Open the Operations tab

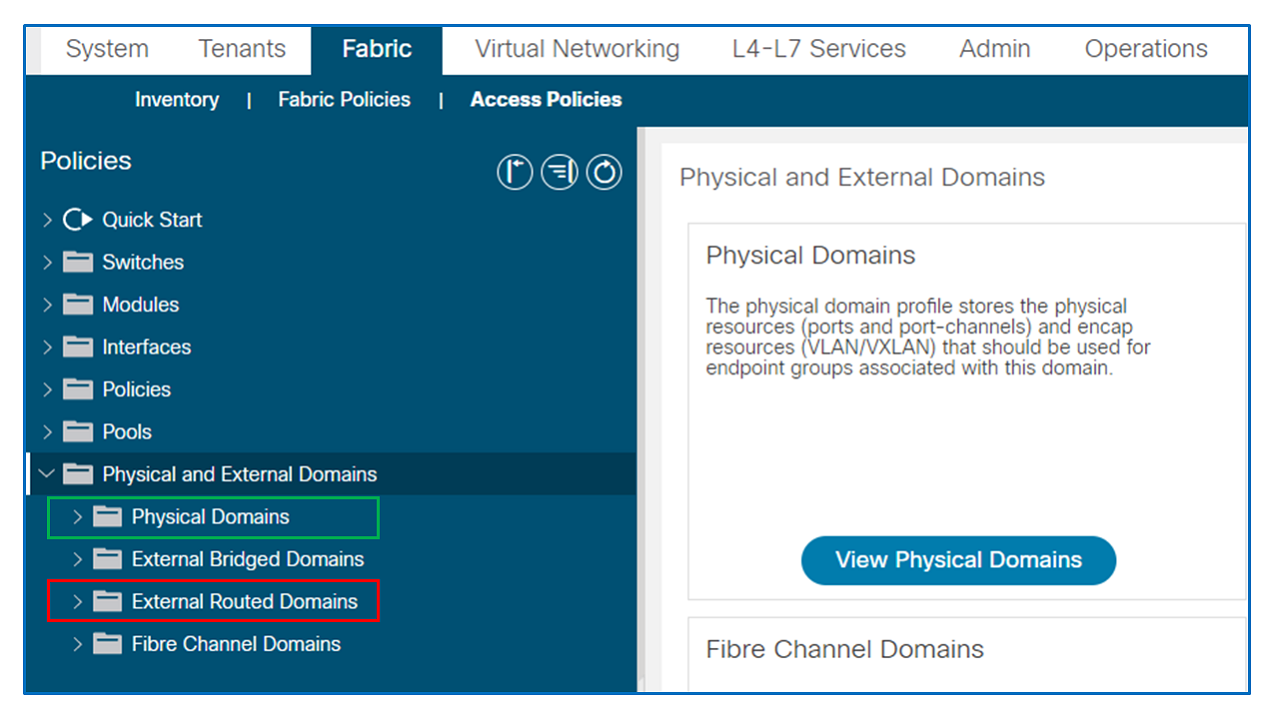(x=1146, y=49)
